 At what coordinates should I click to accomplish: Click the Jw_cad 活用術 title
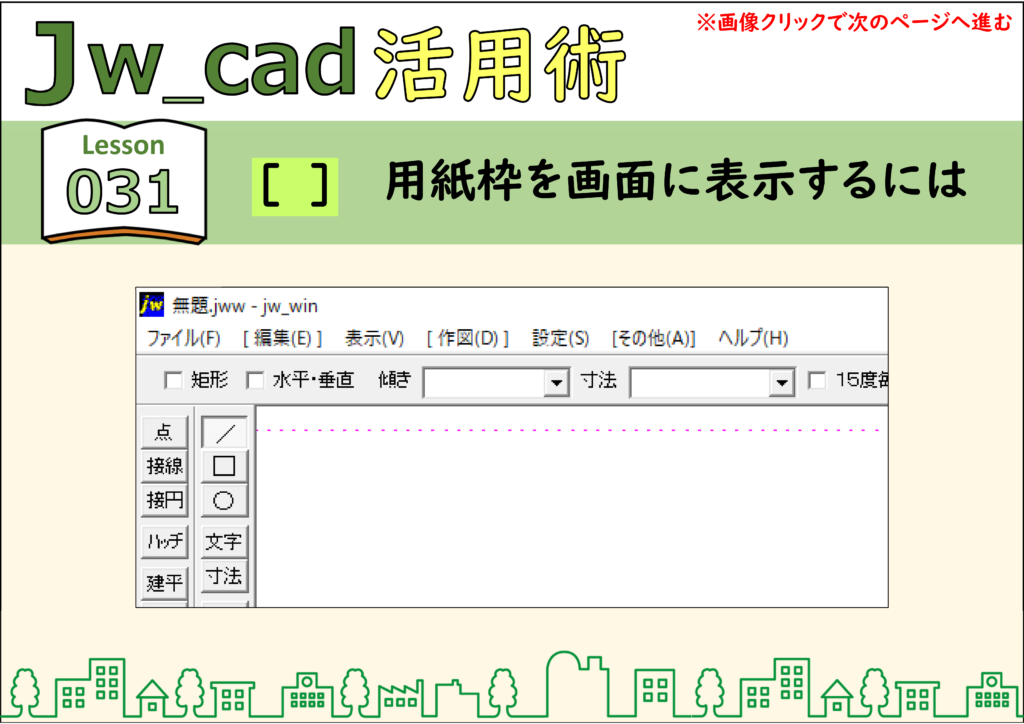325,62
